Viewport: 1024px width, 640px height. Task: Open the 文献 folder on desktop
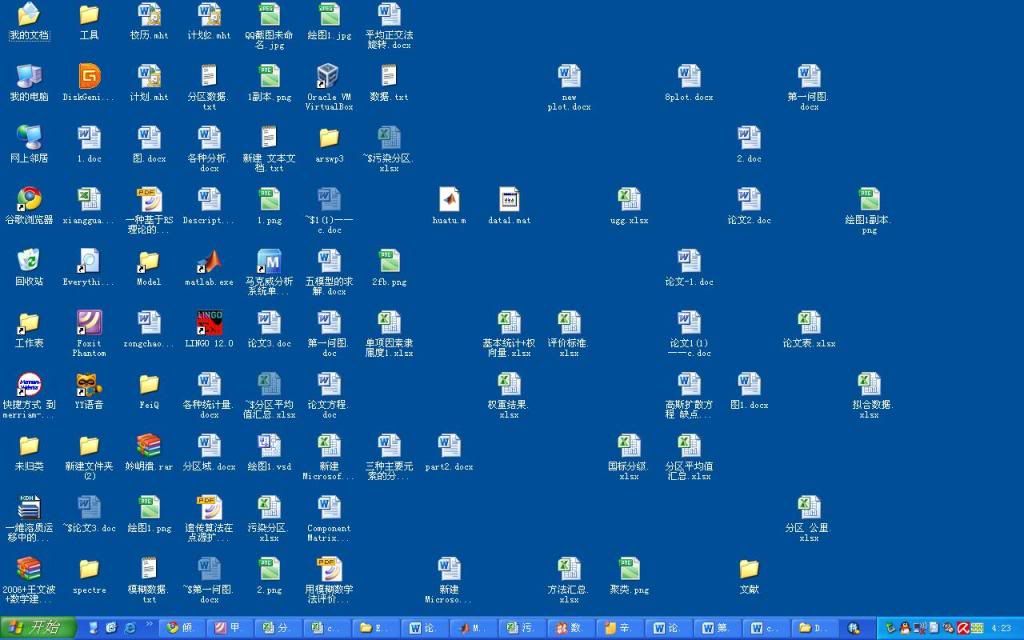[749, 571]
